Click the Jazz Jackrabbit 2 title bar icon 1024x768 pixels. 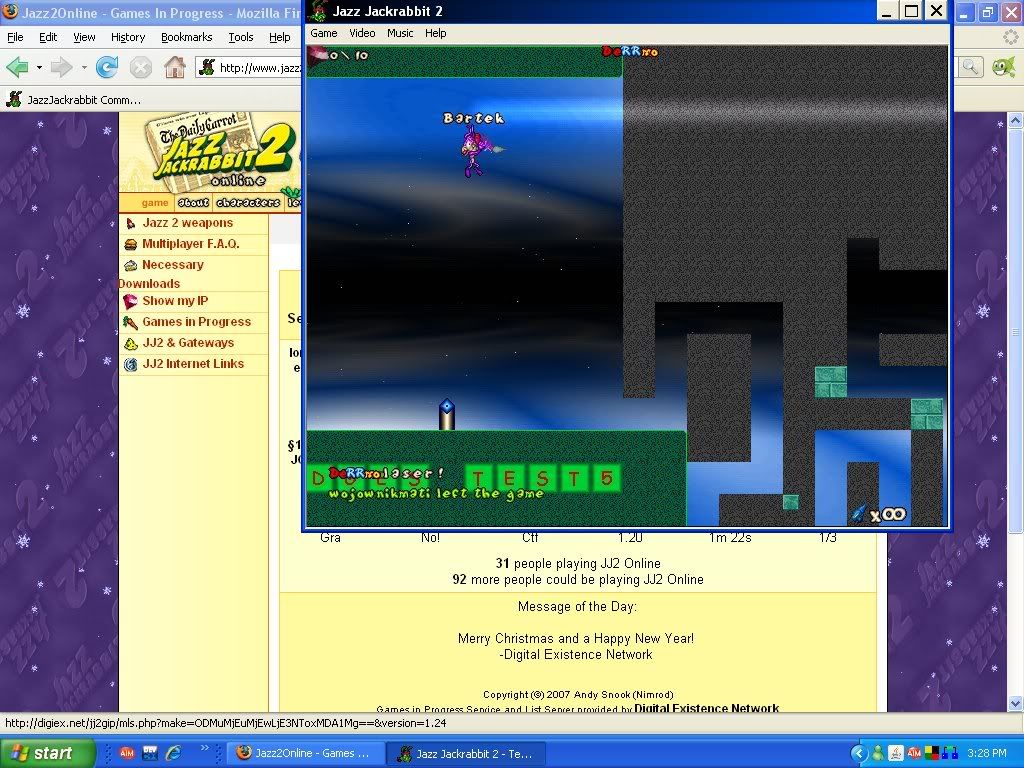318,11
